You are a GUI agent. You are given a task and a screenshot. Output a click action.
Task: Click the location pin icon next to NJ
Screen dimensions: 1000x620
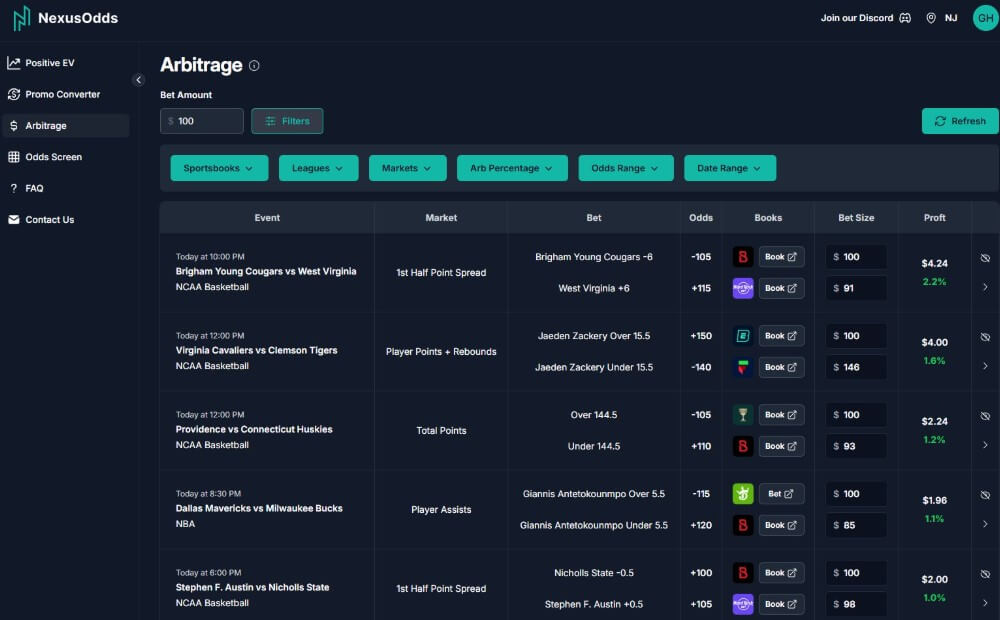[930, 17]
